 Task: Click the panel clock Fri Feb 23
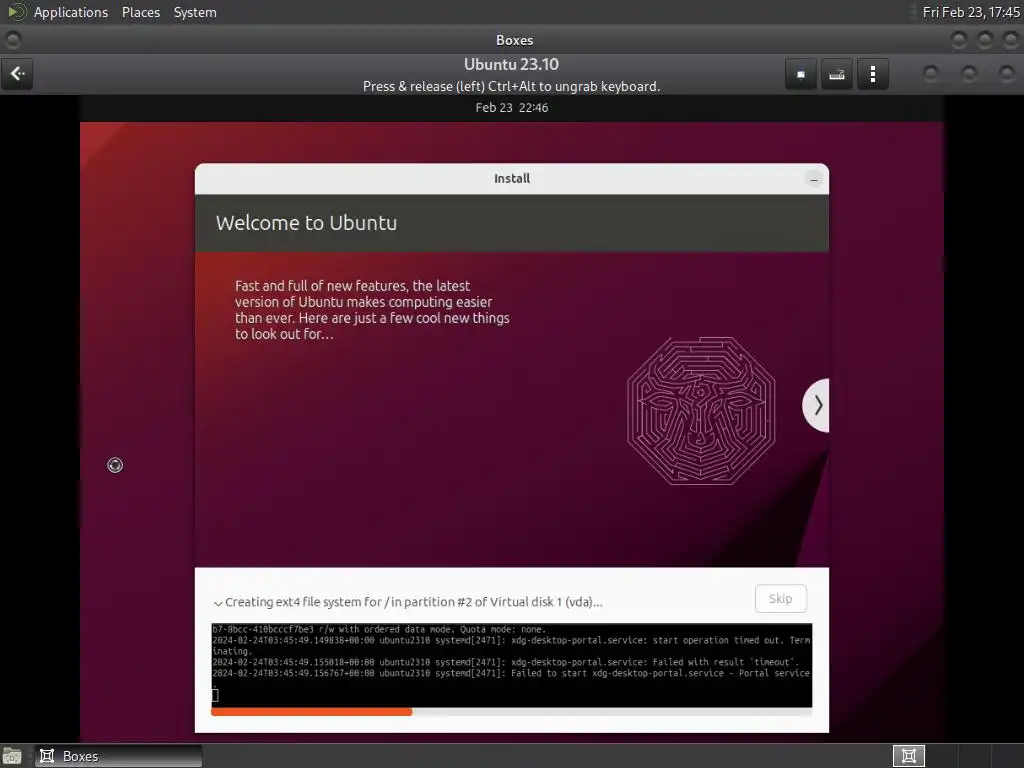coord(970,12)
